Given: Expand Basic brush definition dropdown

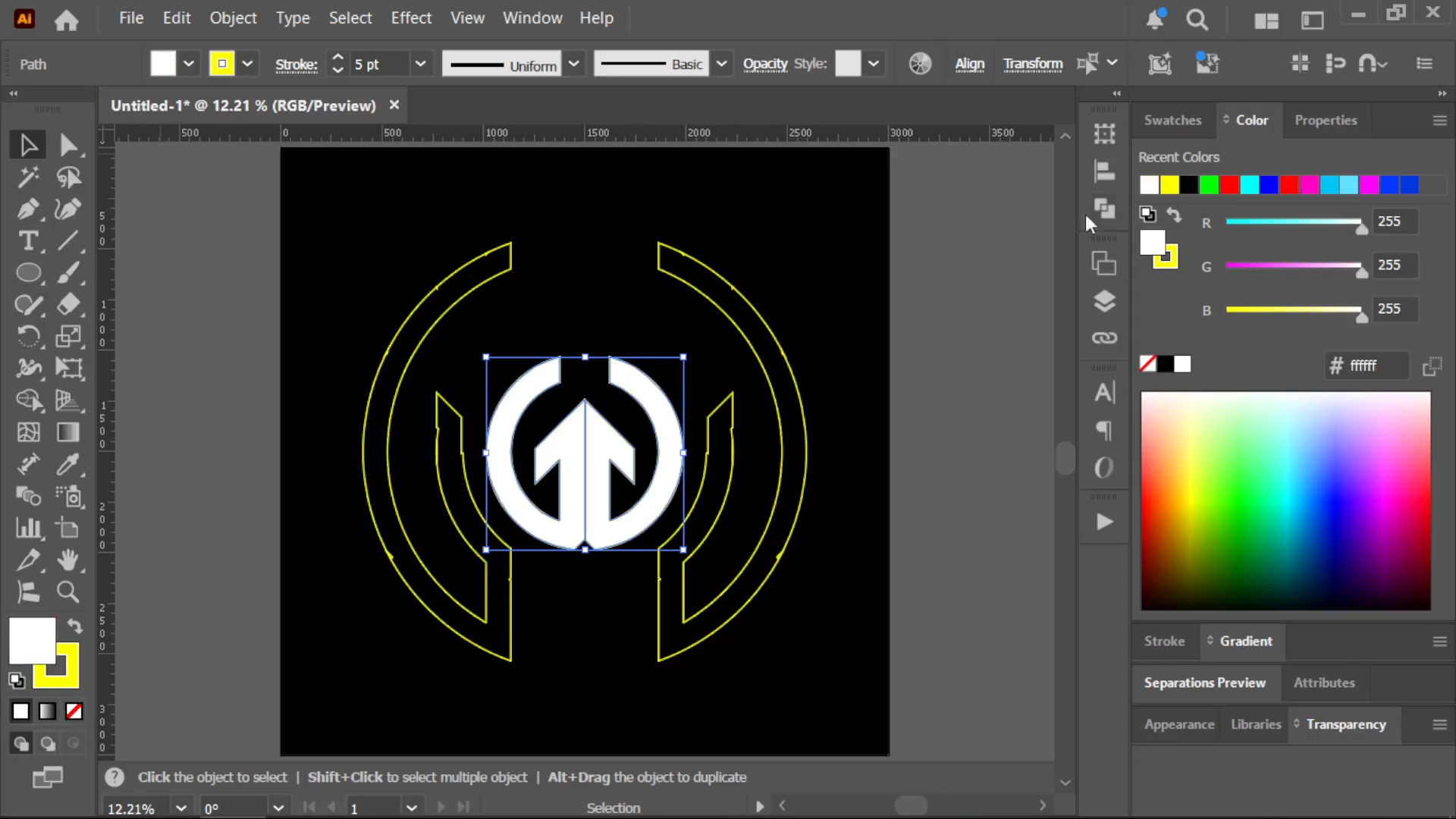Looking at the screenshot, I should click(x=722, y=64).
